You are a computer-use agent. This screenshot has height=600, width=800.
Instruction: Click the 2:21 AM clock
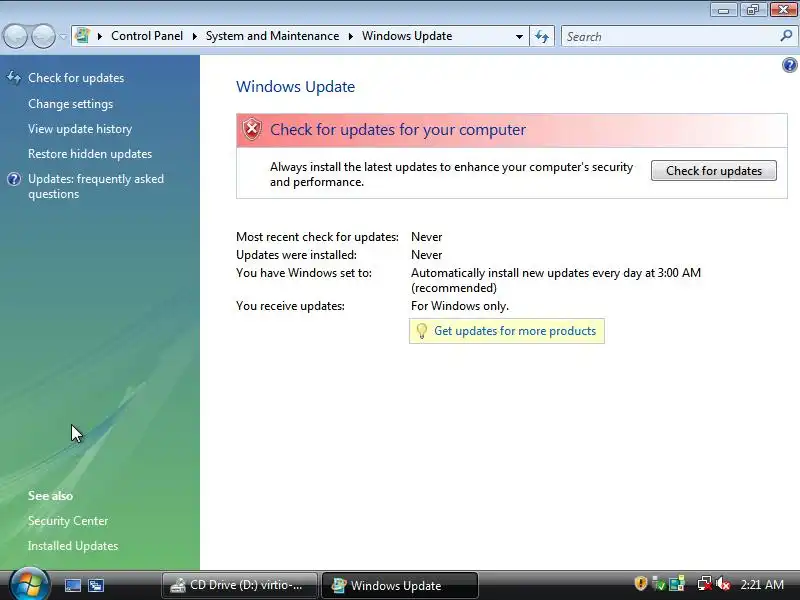point(762,585)
